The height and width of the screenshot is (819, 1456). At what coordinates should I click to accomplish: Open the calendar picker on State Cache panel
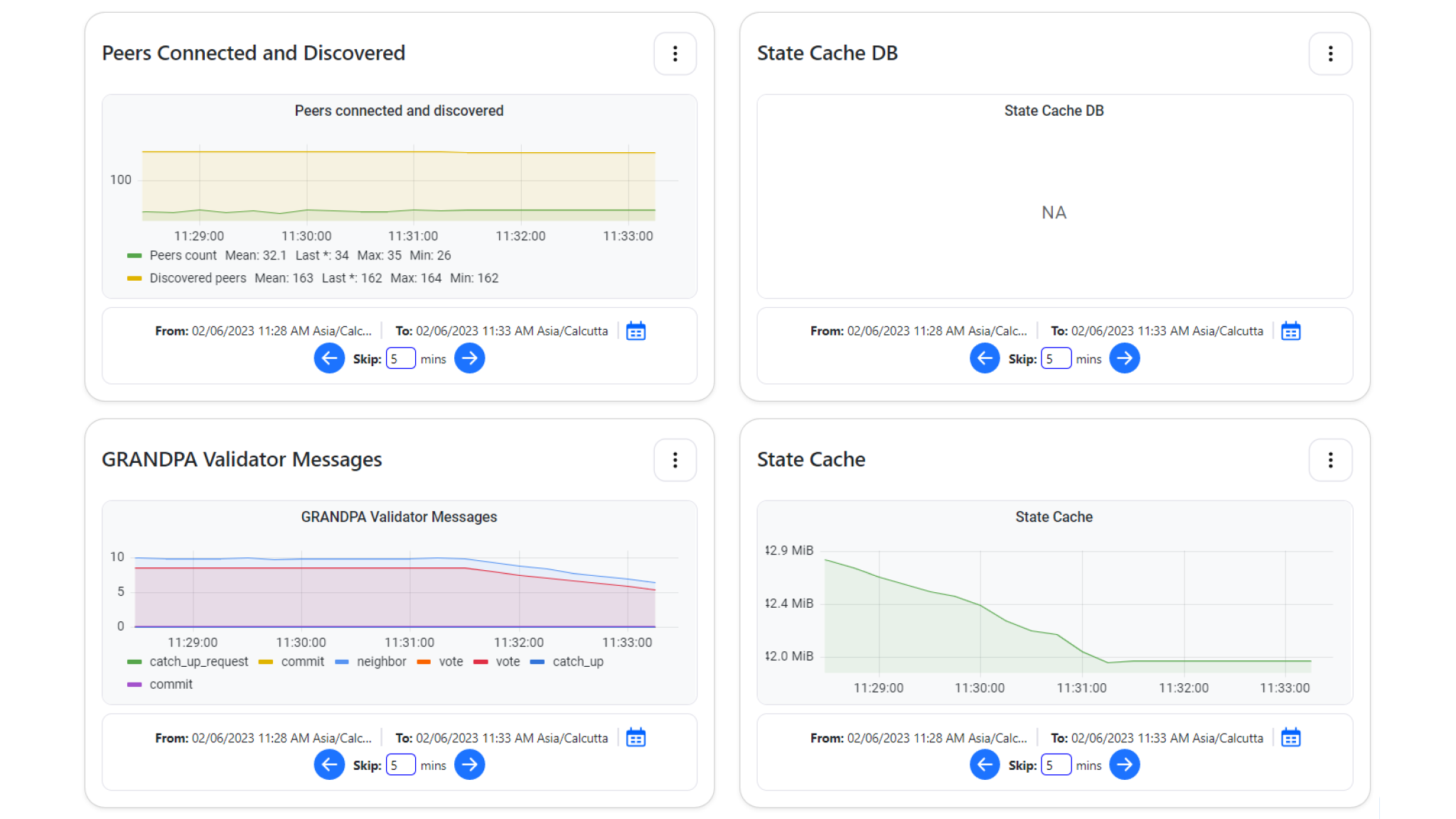point(1290,738)
